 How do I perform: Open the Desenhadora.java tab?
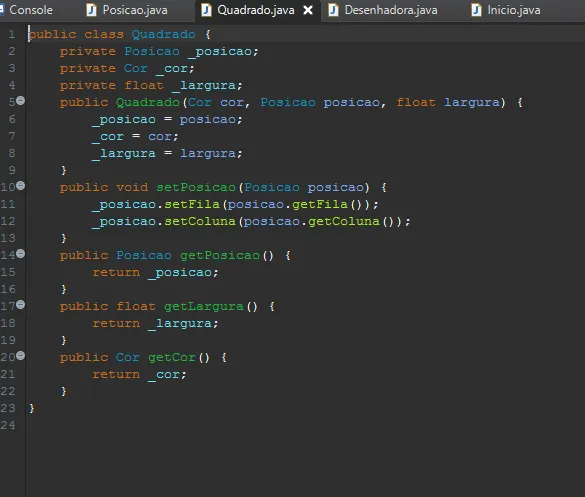(x=383, y=10)
